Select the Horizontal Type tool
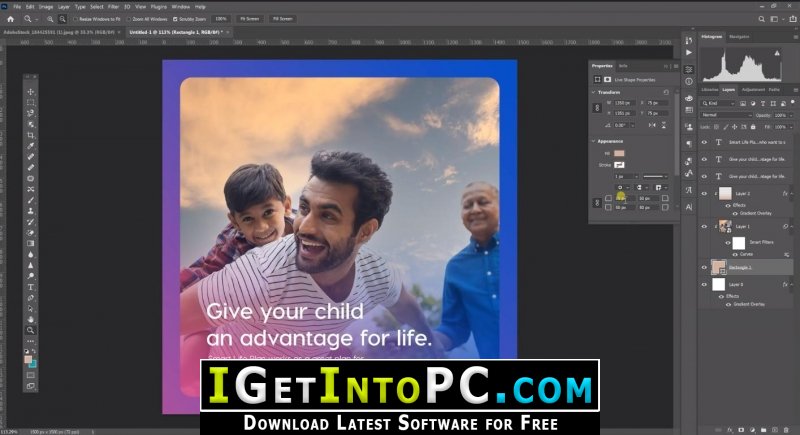Screen dimensions: 800x435 pyautogui.click(x=31, y=287)
